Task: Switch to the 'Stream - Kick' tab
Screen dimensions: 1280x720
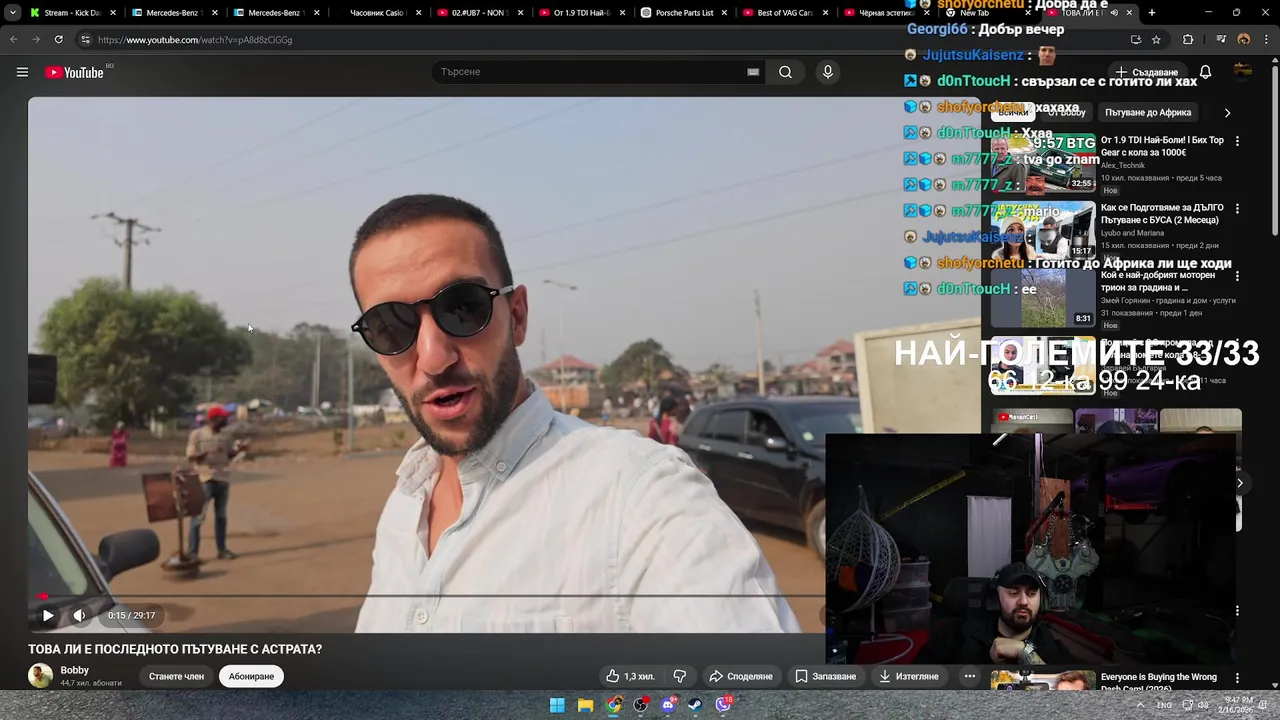Action: tap(72, 13)
